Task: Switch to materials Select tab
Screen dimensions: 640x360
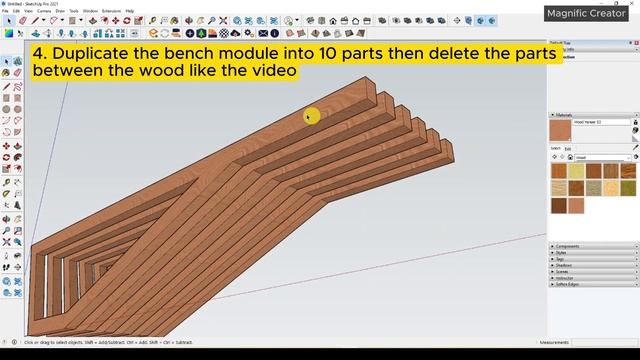Action: click(556, 148)
